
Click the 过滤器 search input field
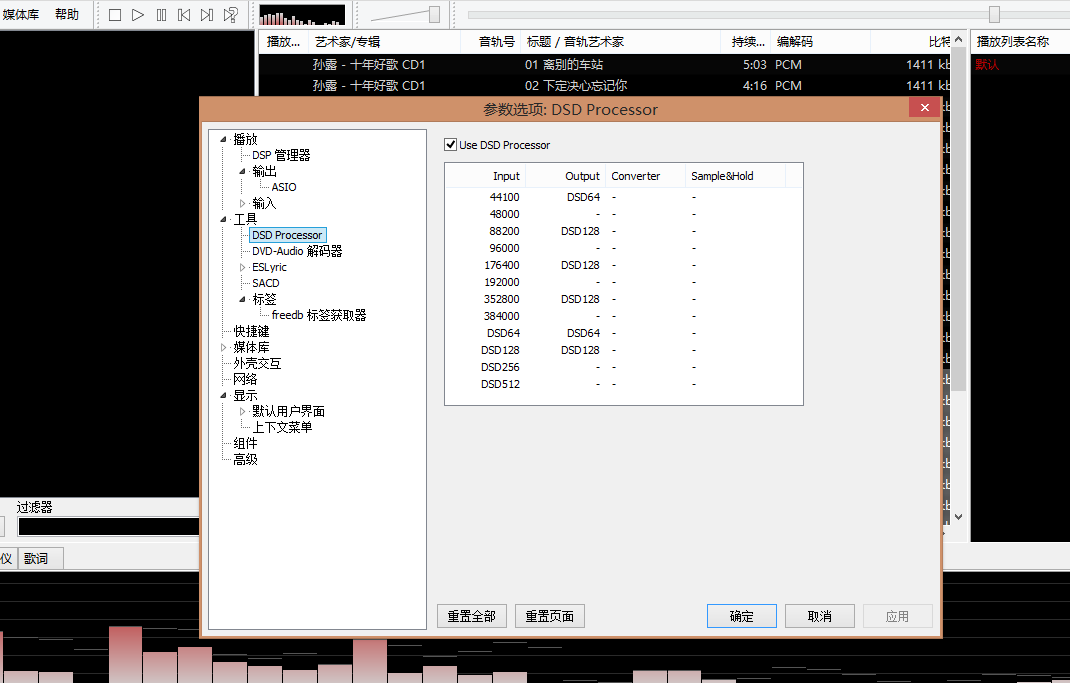108,526
